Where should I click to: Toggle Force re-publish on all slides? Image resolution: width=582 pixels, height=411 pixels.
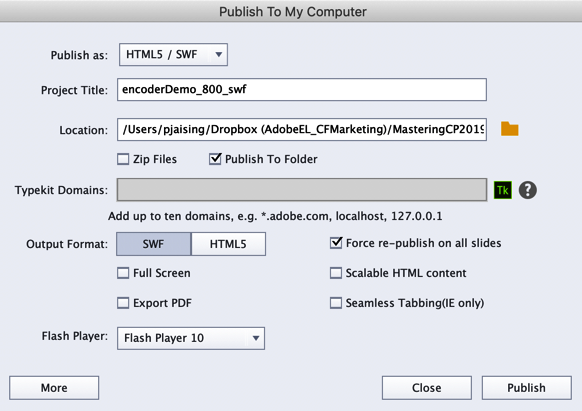click(336, 243)
